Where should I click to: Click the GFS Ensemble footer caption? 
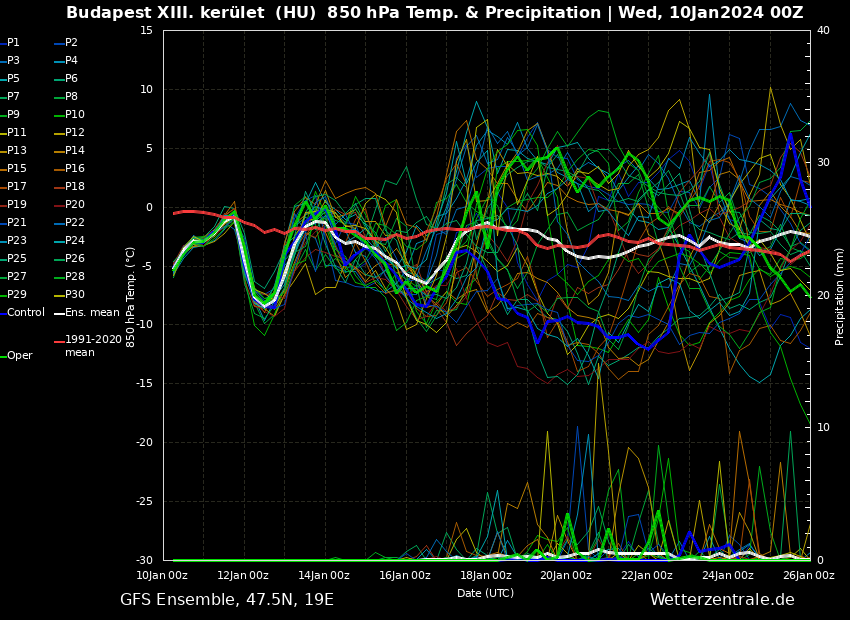[x=227, y=600]
